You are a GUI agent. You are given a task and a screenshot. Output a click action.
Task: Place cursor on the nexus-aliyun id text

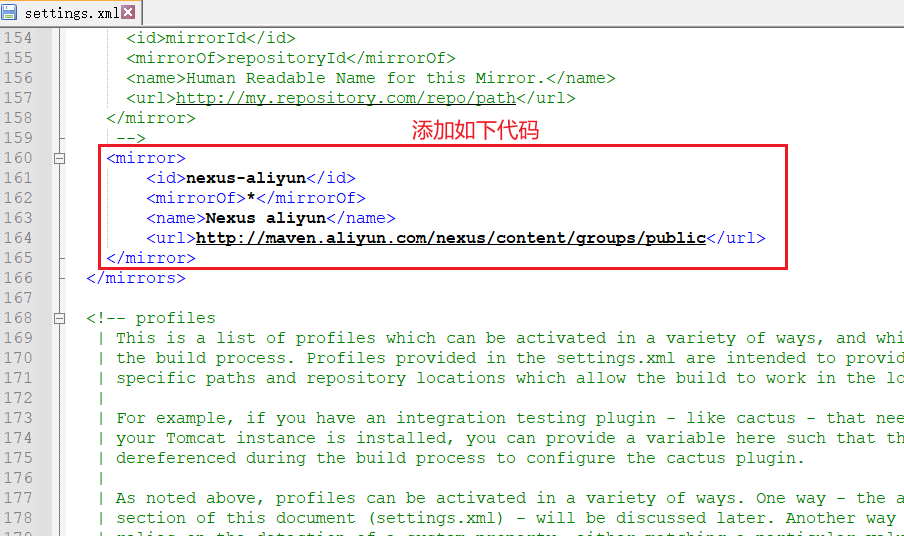coord(246,178)
